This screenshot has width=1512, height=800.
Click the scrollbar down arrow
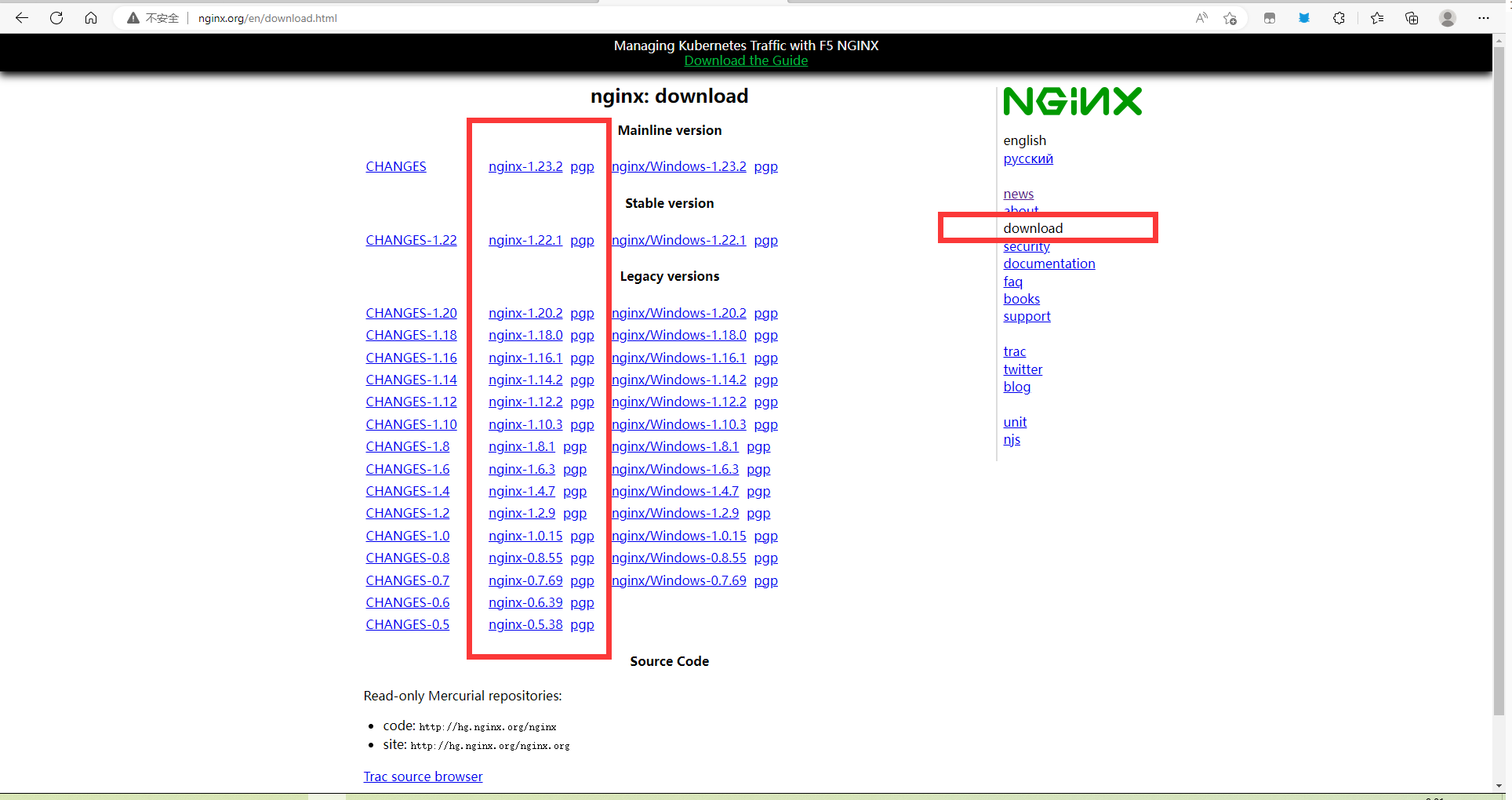(x=1499, y=785)
